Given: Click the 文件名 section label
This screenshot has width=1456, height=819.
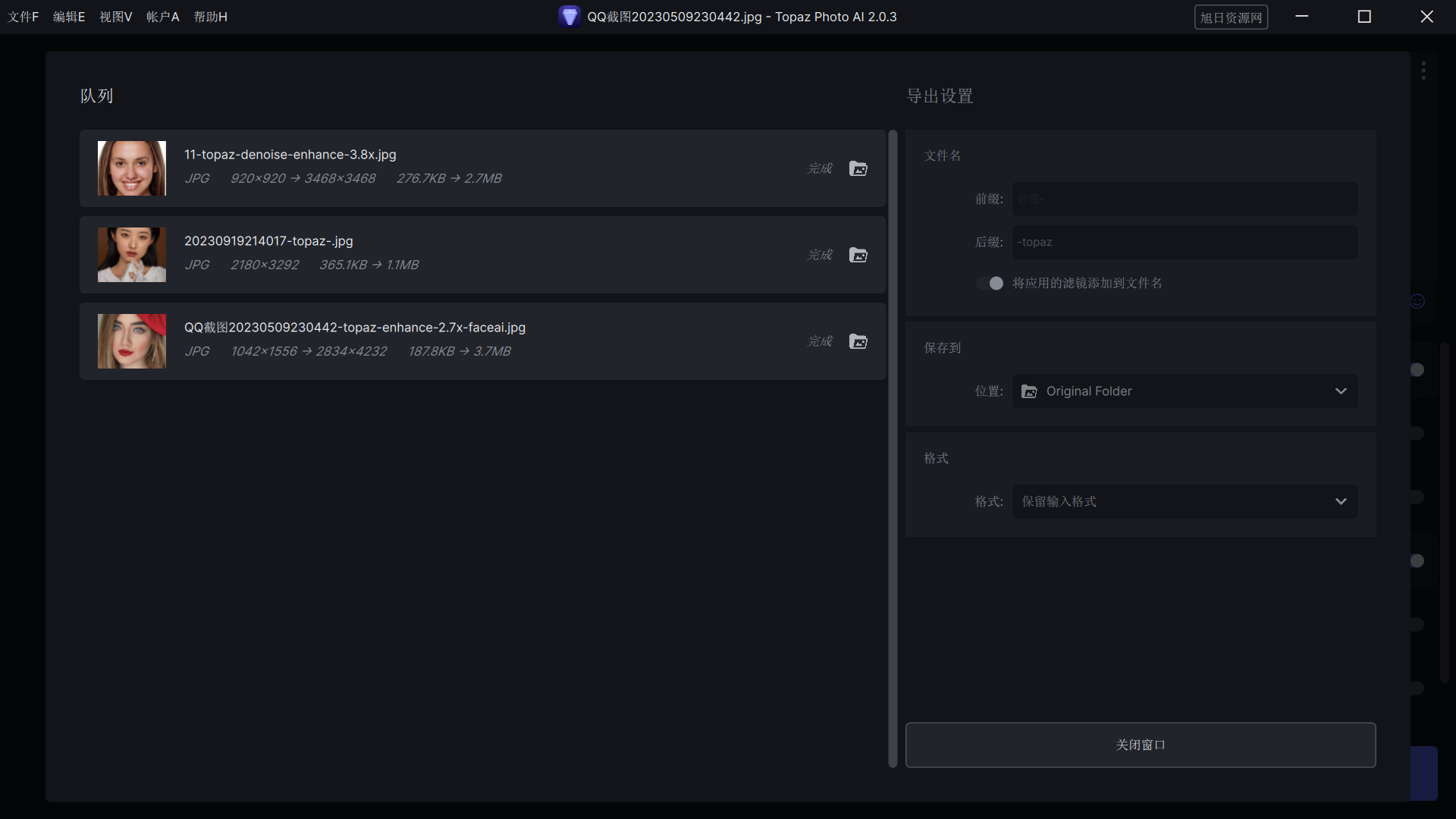Looking at the screenshot, I should pyautogui.click(x=943, y=155).
